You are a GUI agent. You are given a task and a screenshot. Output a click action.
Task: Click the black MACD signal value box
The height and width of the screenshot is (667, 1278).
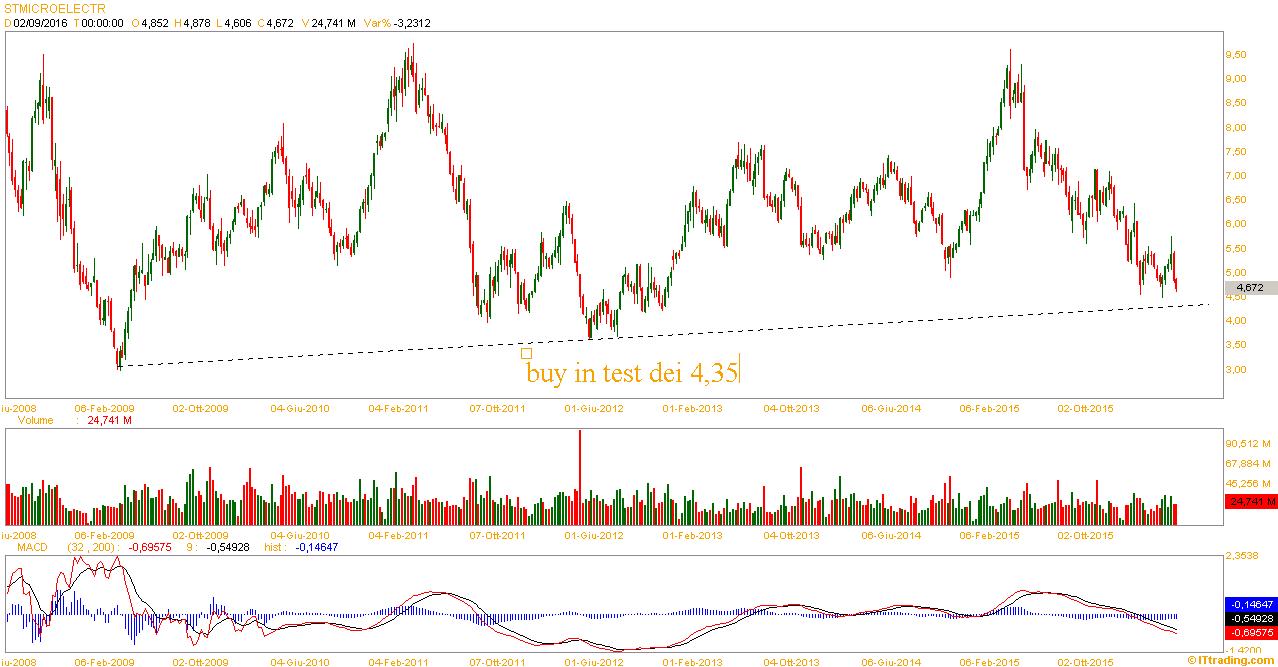[x=1249, y=619]
